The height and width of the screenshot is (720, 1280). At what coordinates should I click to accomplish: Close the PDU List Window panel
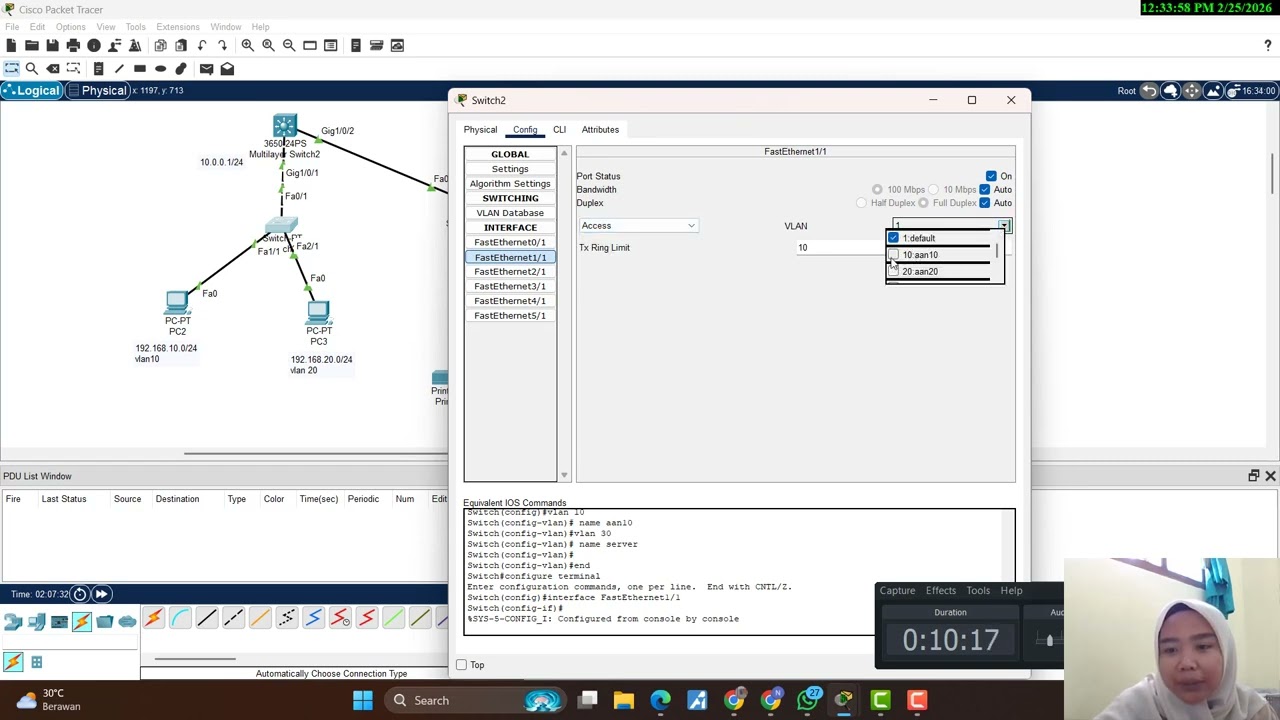(x=1270, y=476)
